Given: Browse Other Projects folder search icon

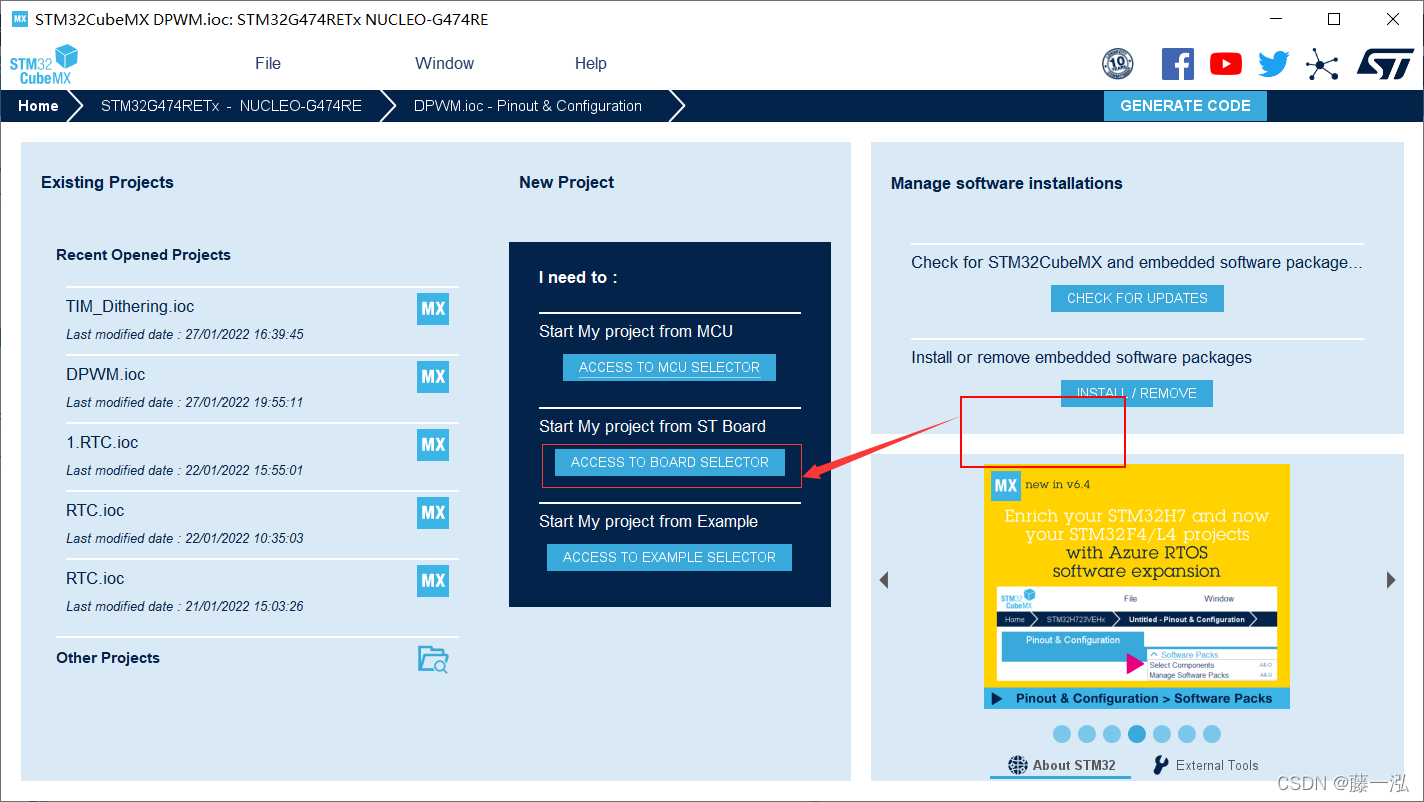Looking at the screenshot, I should pos(433,659).
